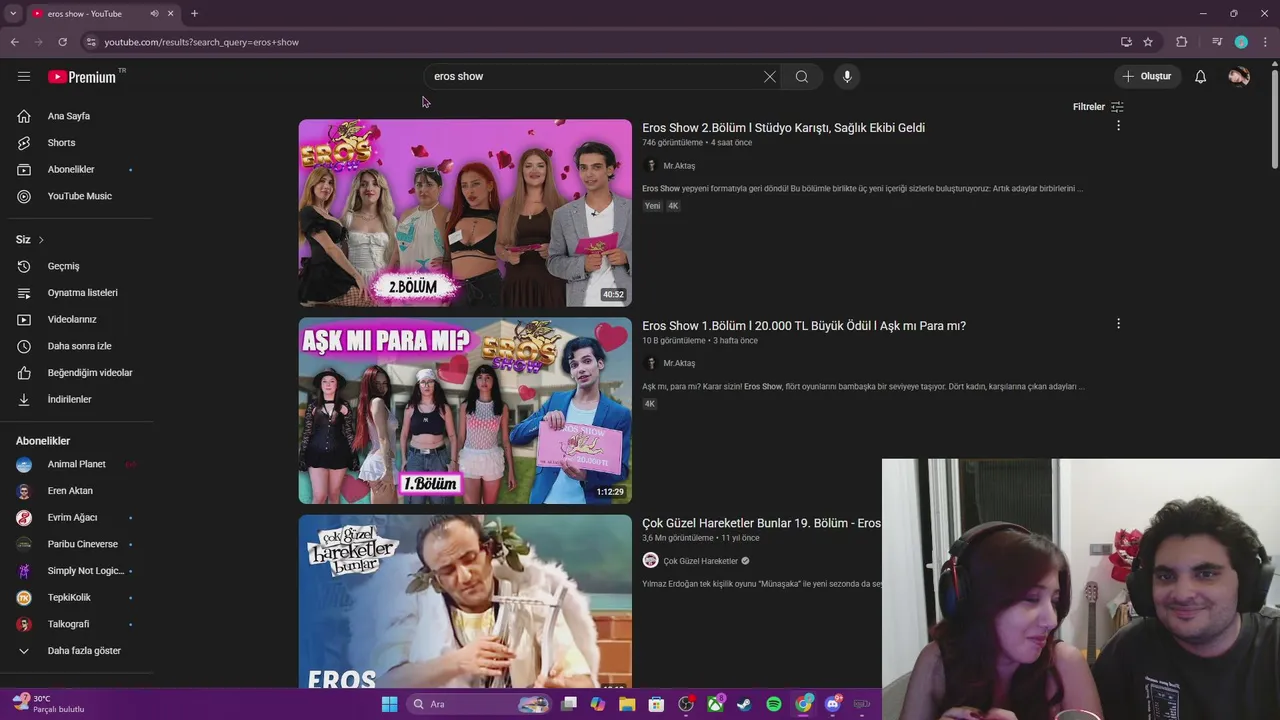
Task: Open Chrome three-dot menu
Action: click(1265, 42)
